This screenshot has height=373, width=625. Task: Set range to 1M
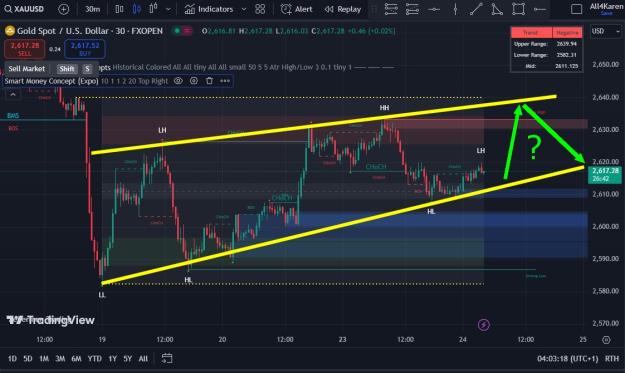tap(44, 359)
